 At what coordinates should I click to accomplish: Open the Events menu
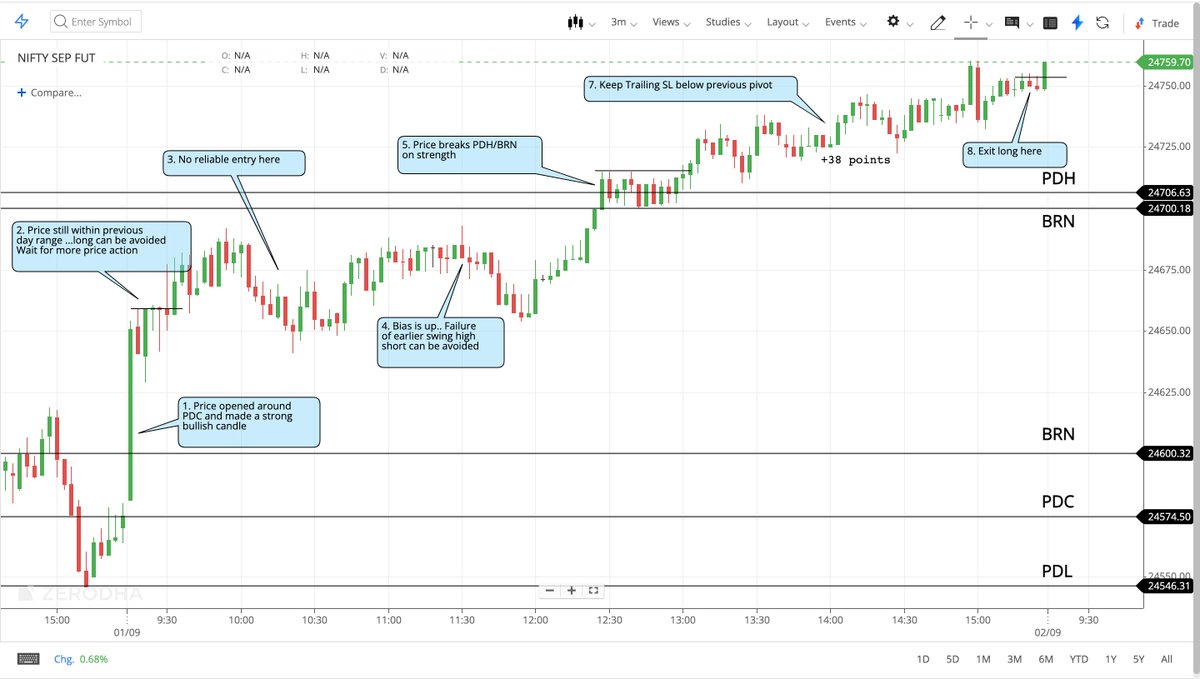tap(846, 22)
